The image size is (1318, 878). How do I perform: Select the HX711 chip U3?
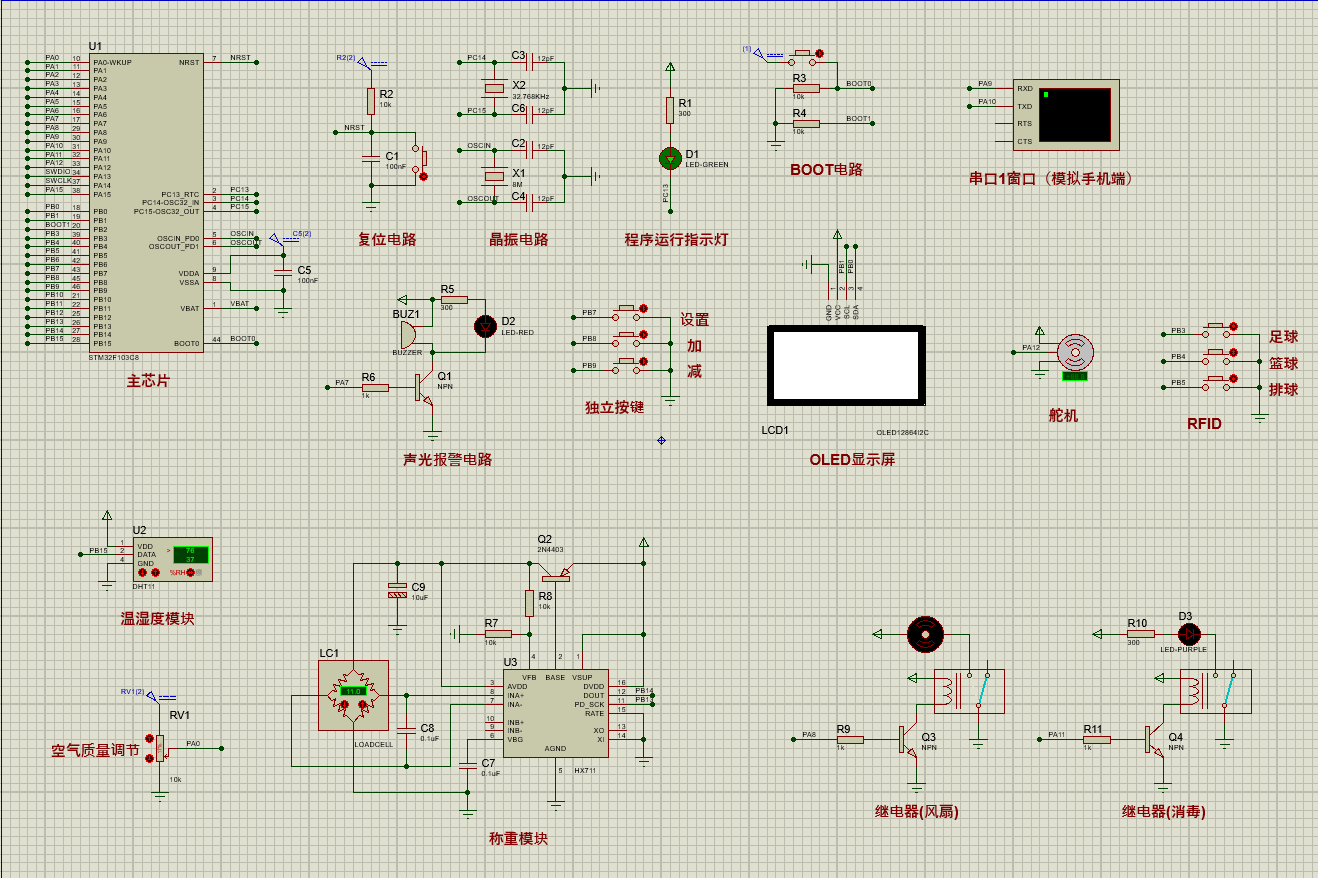pyautogui.click(x=555, y=713)
